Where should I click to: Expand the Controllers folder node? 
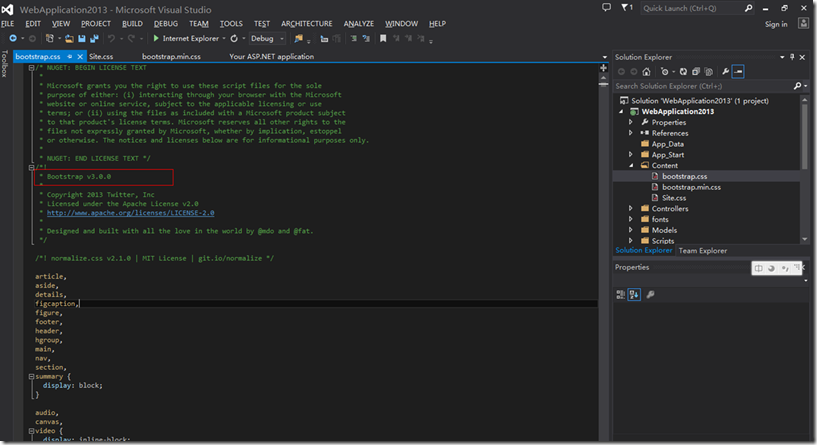[631, 209]
